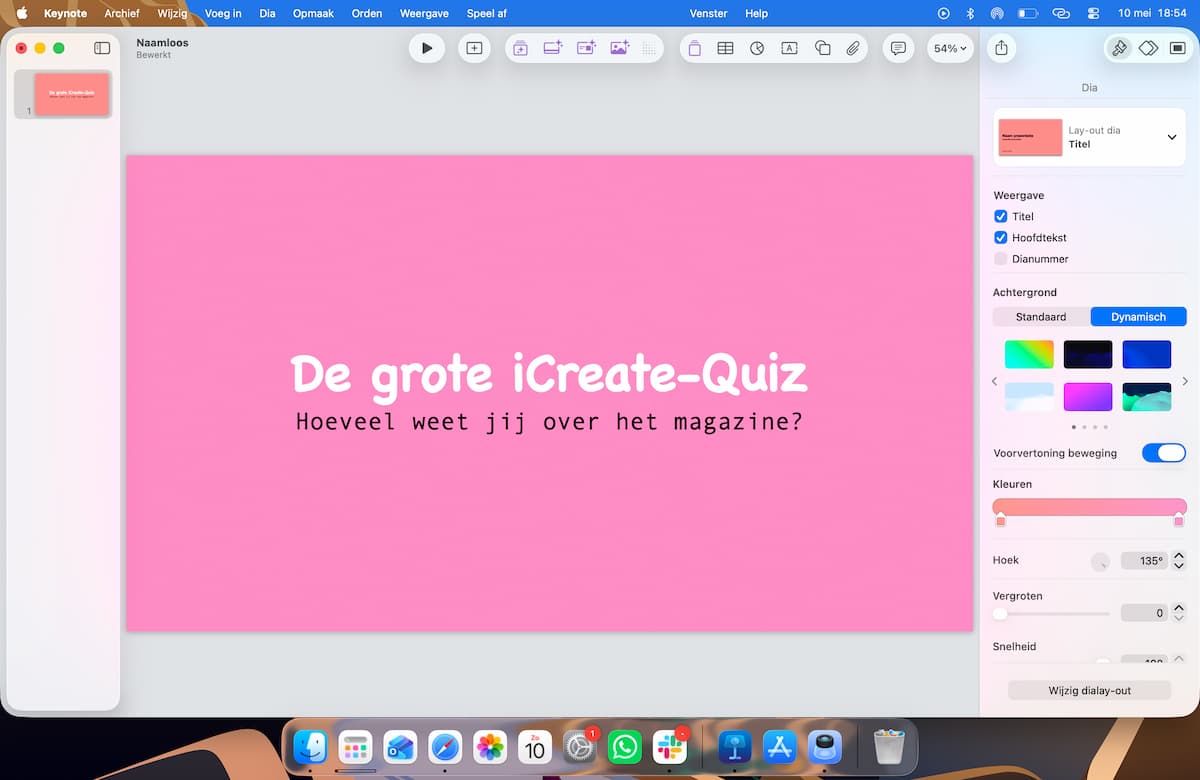
Task: Open the Opmaak menu
Action: pos(313,13)
